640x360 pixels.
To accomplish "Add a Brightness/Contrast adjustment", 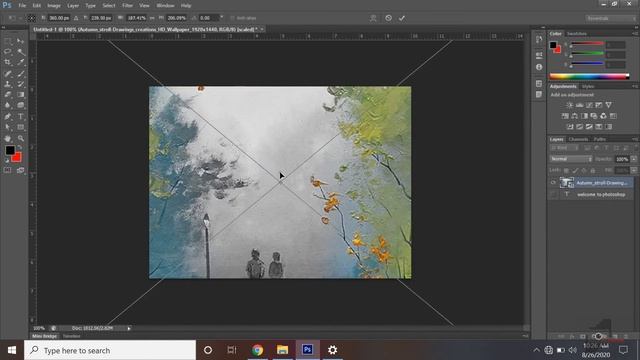I will [x=569, y=105].
